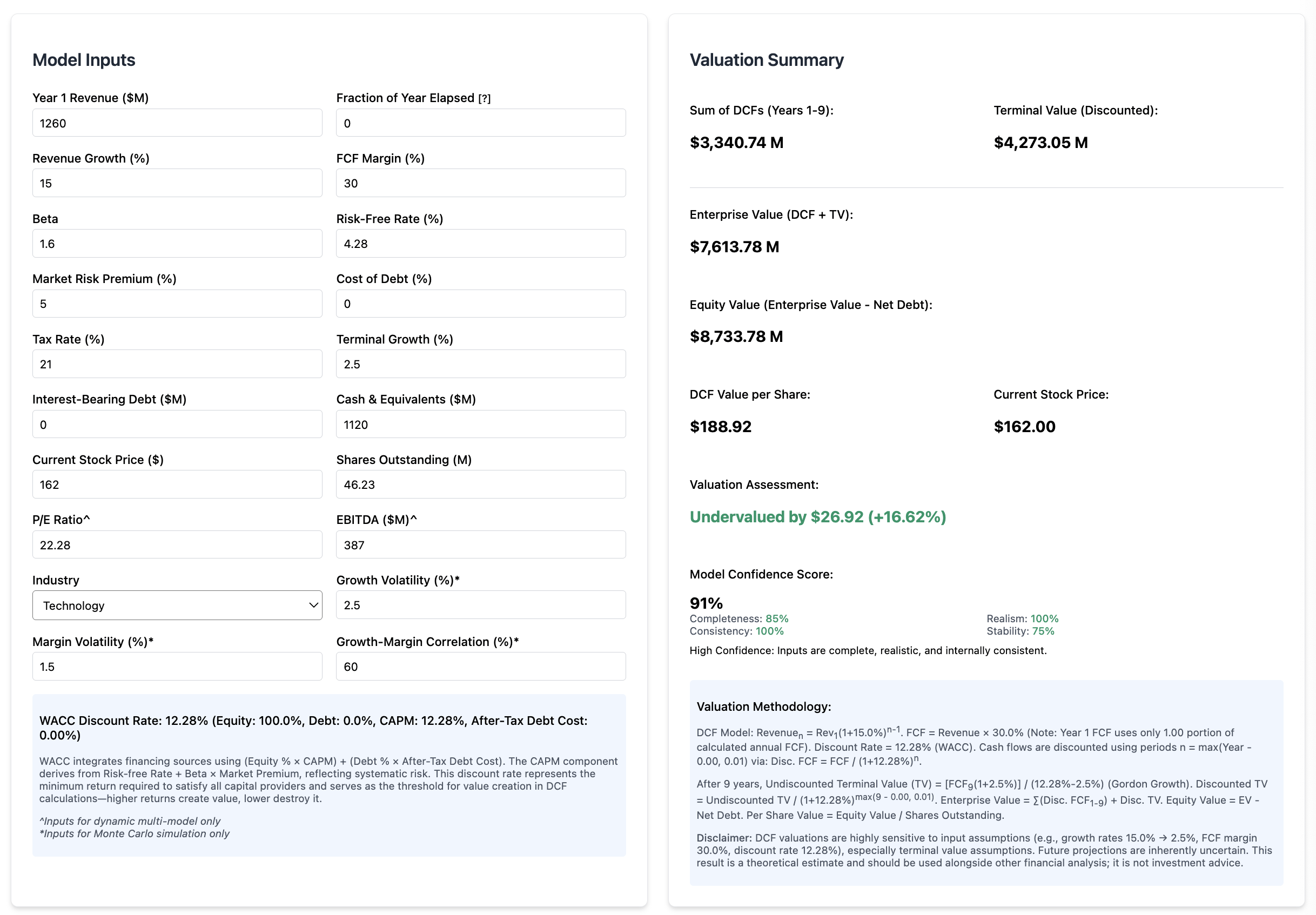Click the Interest-Bearing Debt field
The height and width of the screenshot is (915, 1316).
(x=177, y=424)
